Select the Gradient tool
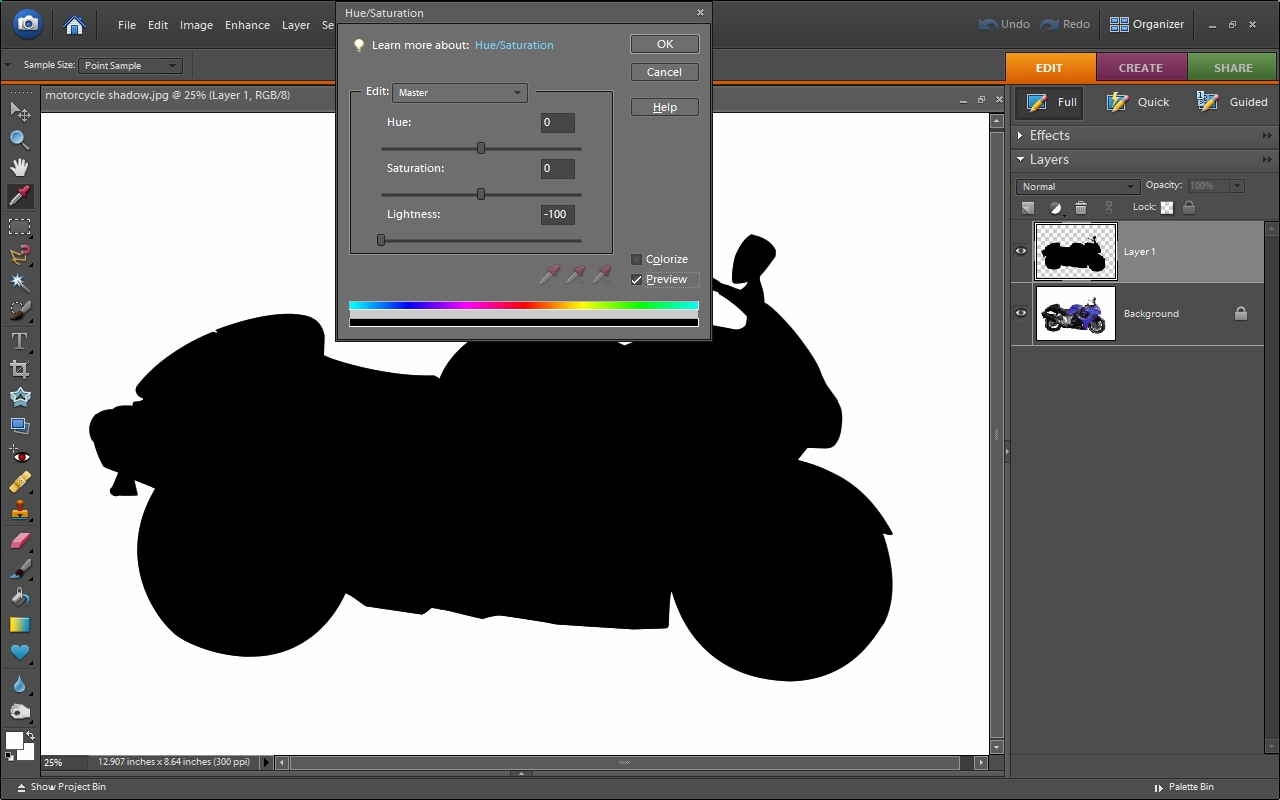This screenshot has height=800, width=1280. pos(19,625)
